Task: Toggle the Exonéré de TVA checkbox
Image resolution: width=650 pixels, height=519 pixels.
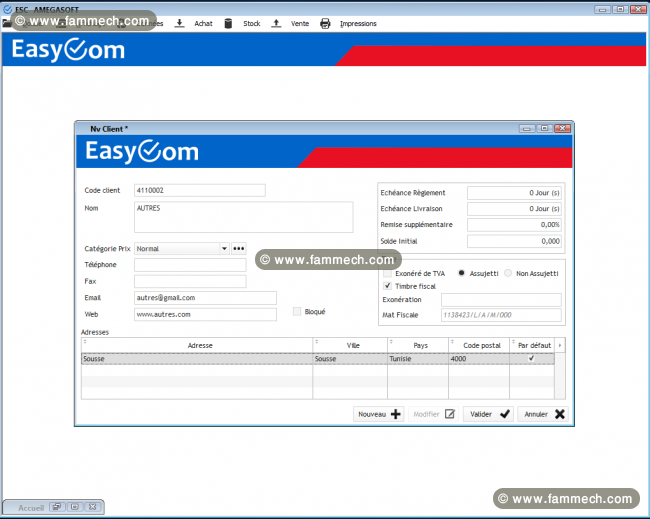Action: click(387, 273)
